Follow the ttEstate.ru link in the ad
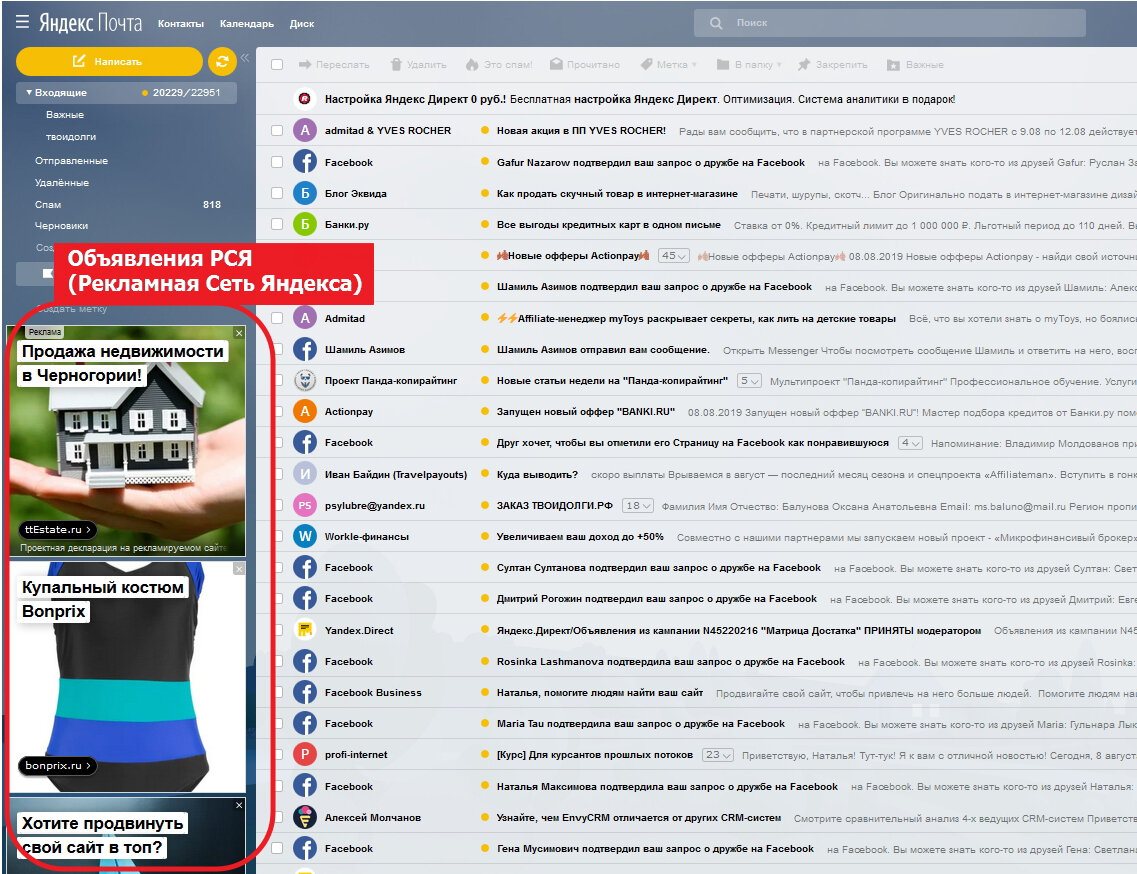This screenshot has width=1137, height=874. pos(58,529)
